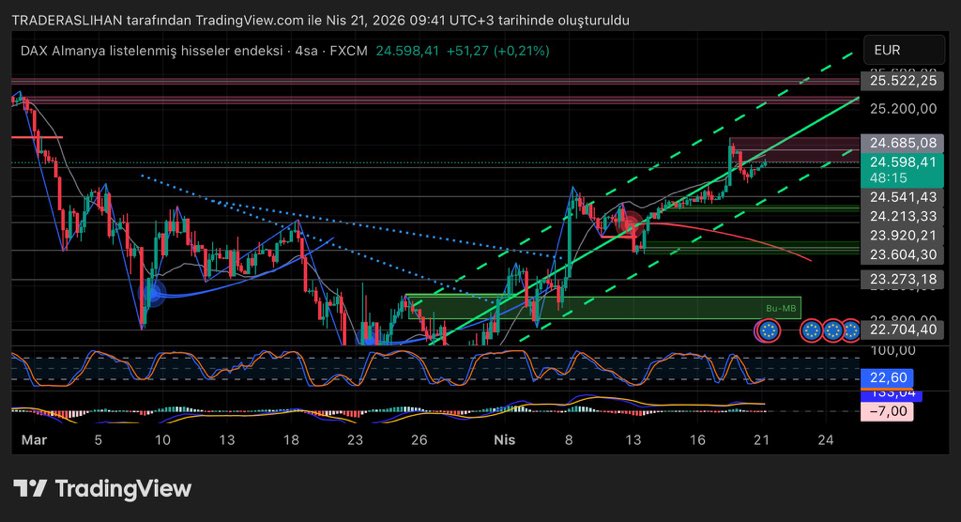Click the date 16 on the time axis

pos(697,440)
